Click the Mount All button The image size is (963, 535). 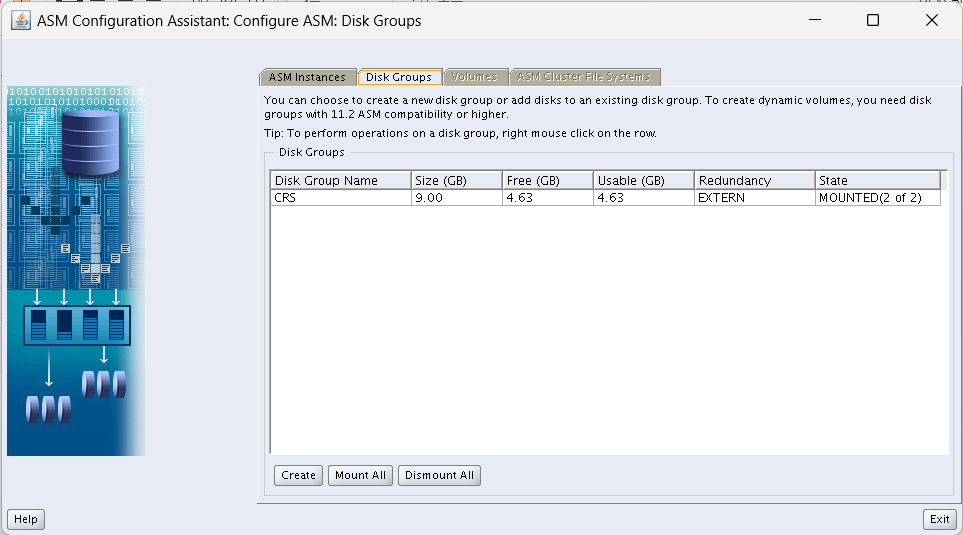[x=361, y=475]
